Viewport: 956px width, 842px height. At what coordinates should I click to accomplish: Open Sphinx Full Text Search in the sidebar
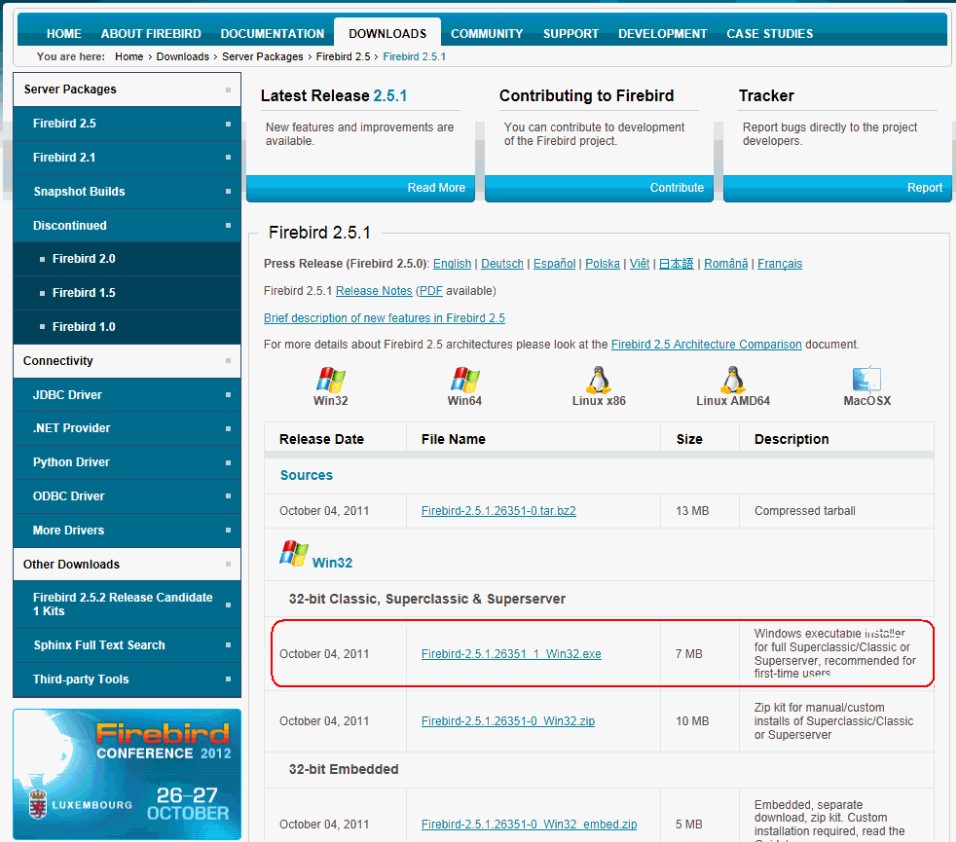(x=127, y=645)
